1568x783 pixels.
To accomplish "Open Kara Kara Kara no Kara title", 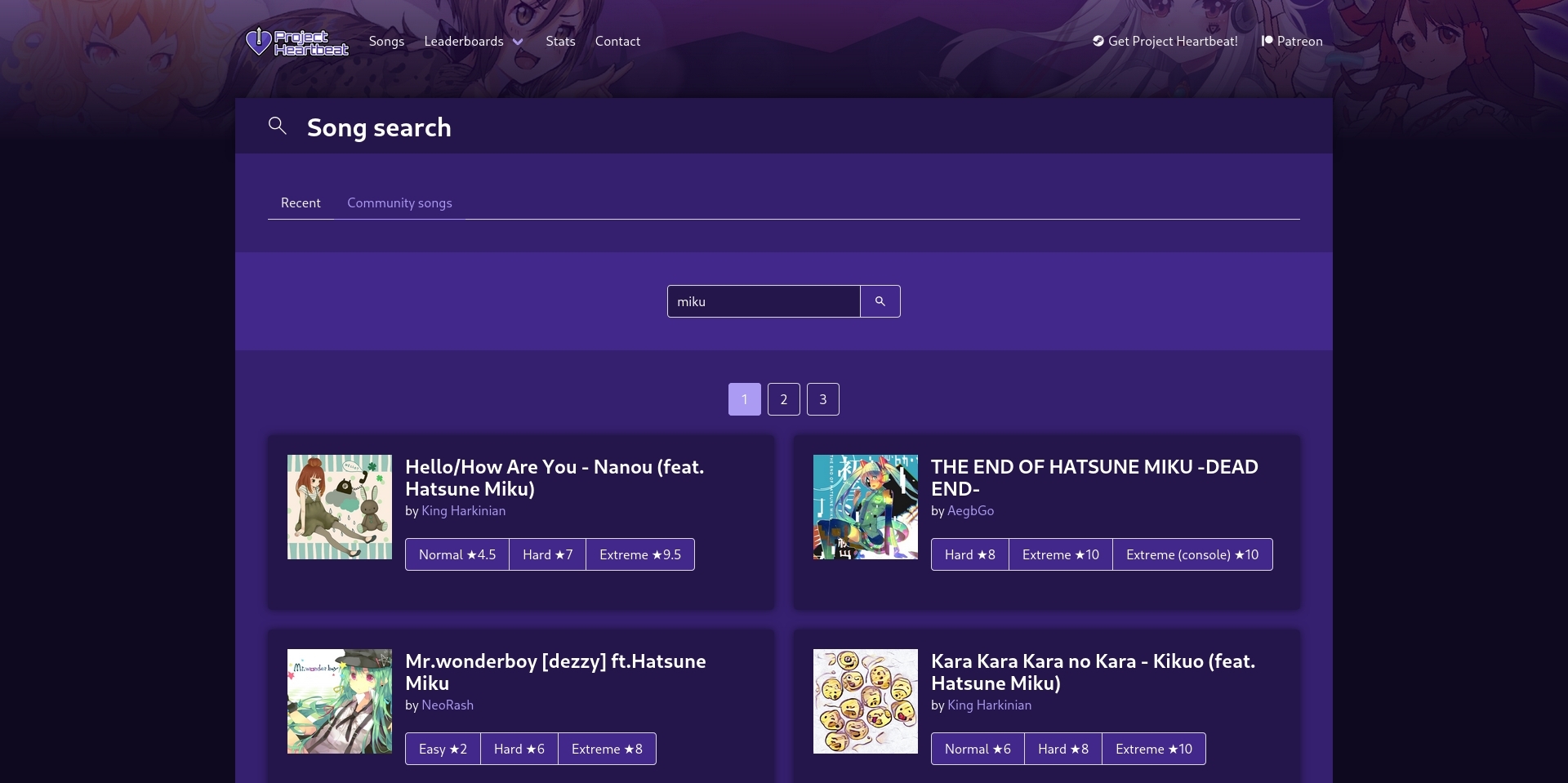I will 1093,672.
